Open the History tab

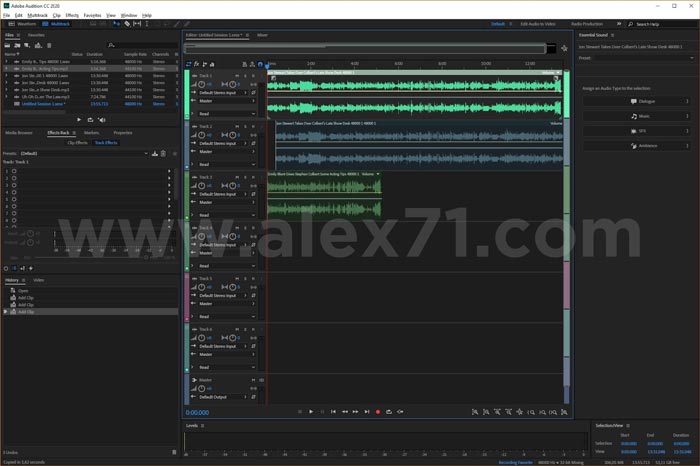pyautogui.click(x=12, y=280)
